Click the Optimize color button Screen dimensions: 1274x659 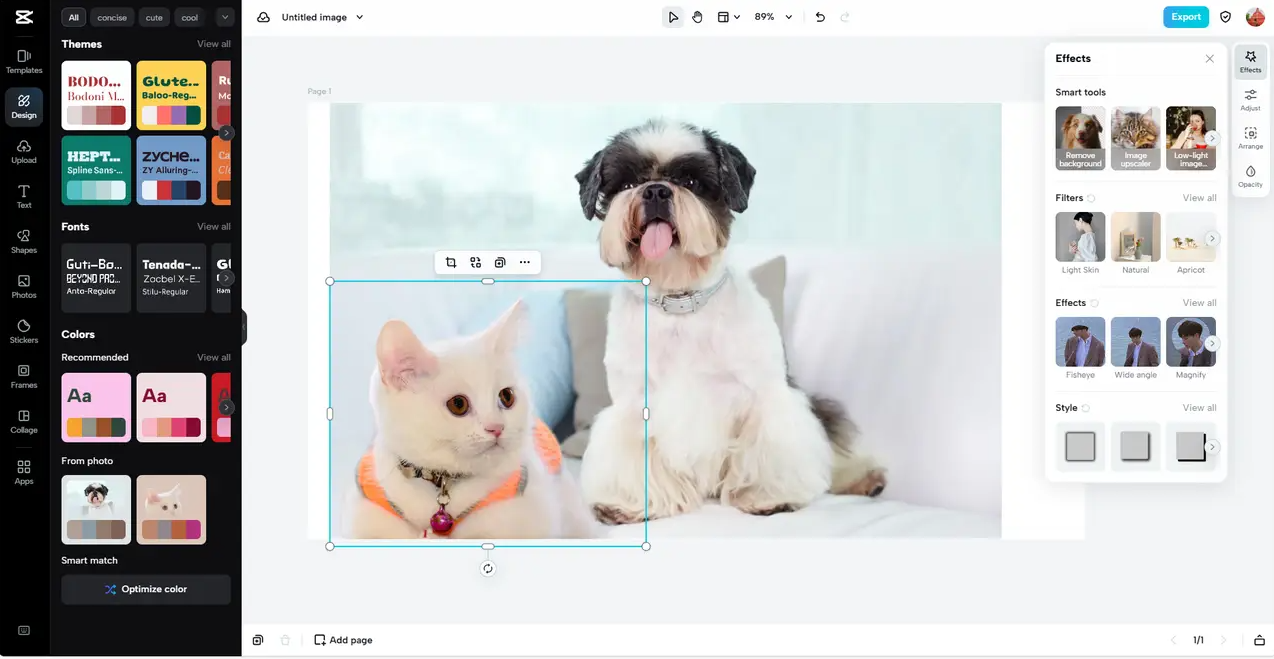click(x=146, y=589)
